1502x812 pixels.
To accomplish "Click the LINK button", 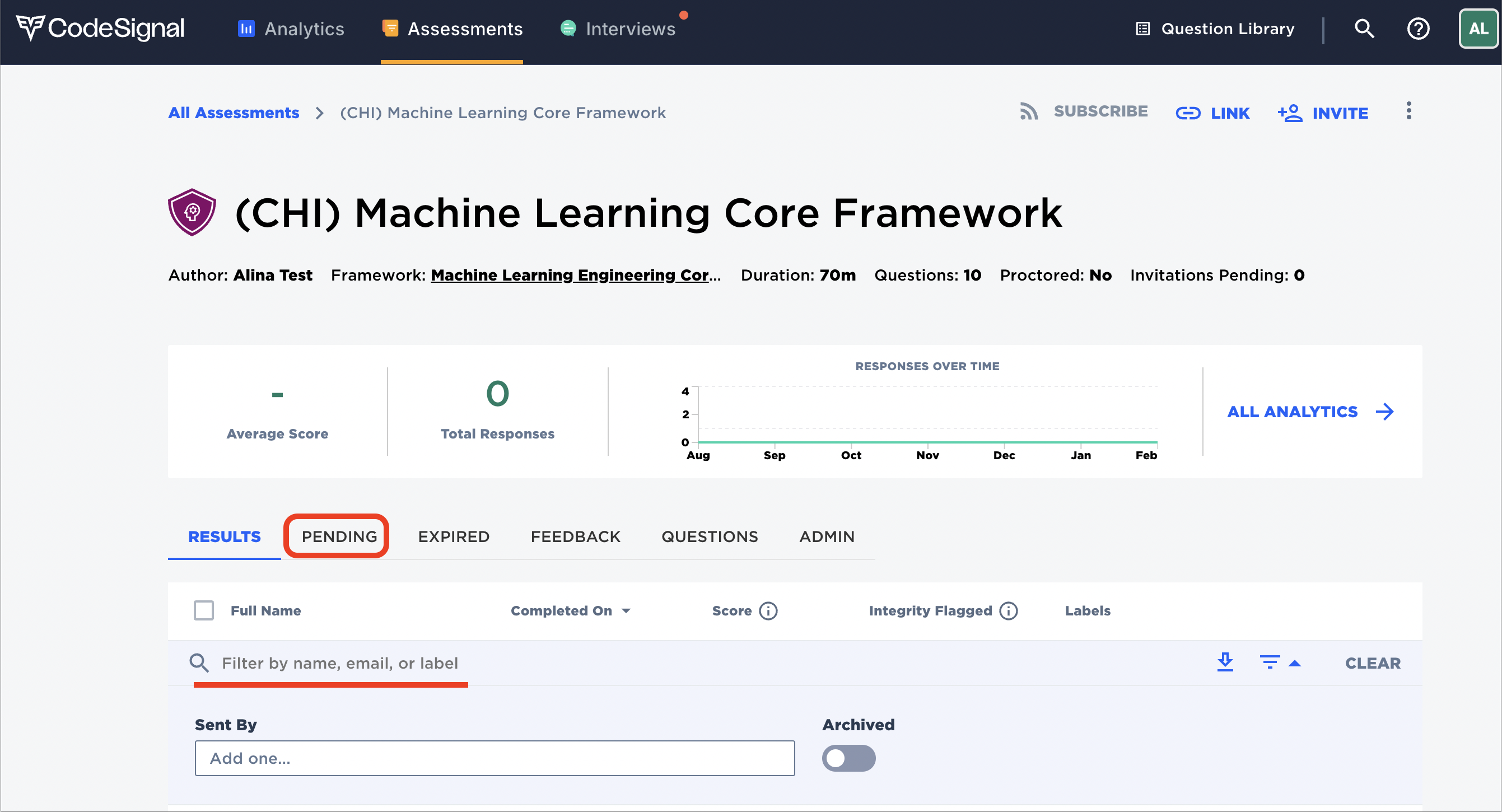I will click(1212, 113).
